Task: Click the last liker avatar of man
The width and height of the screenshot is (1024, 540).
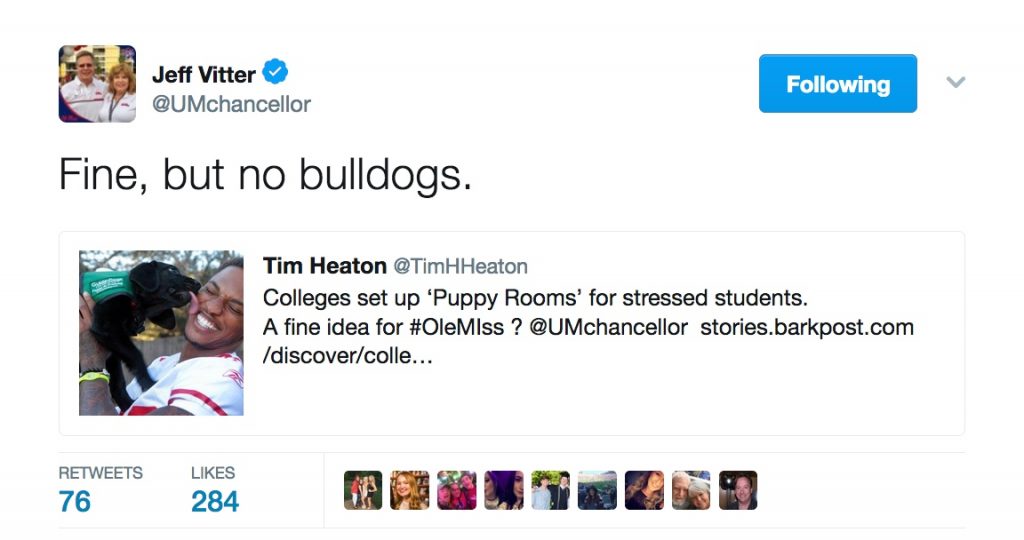Action: point(738,490)
